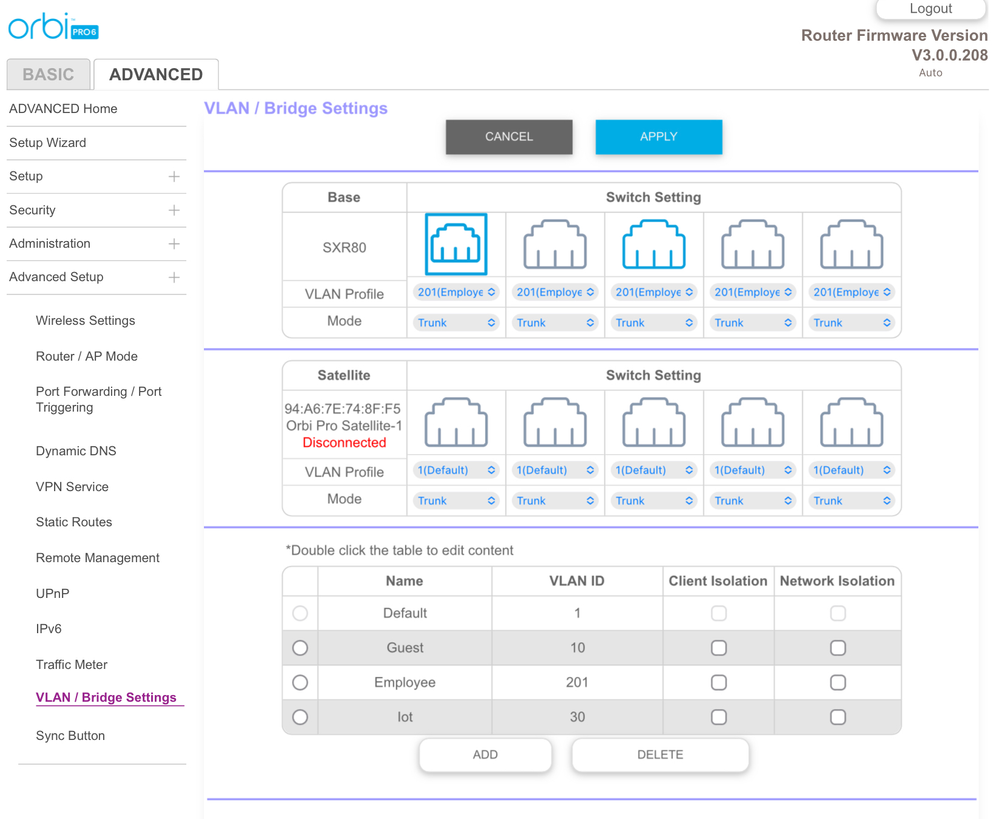The image size is (999, 819).
Task: Select the Guest VLAN radio button
Action: (x=300, y=648)
